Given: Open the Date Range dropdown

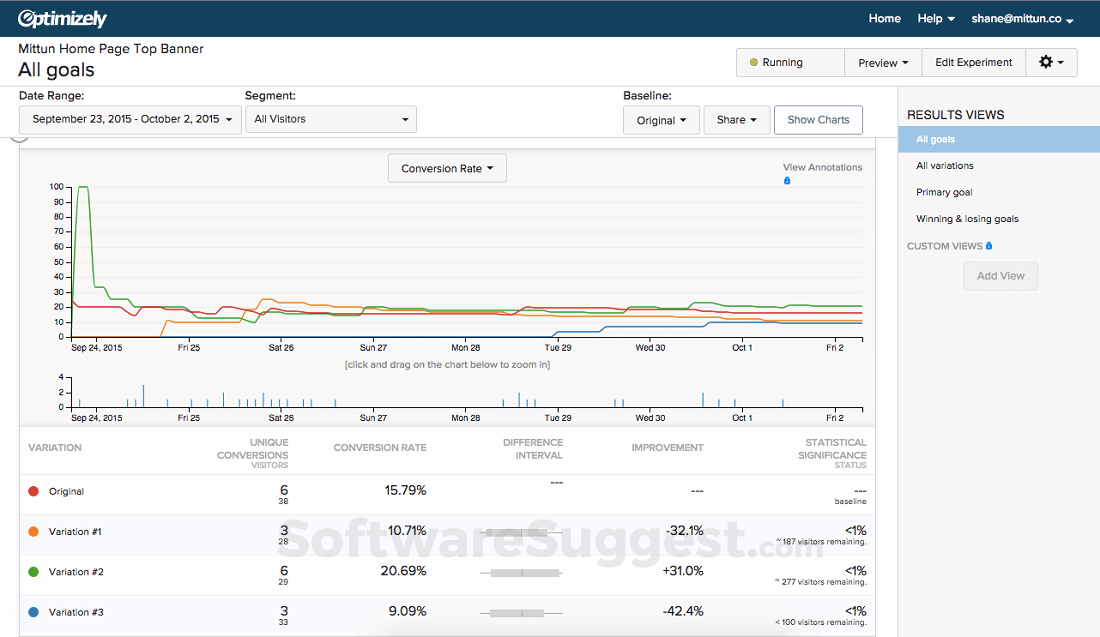Looking at the screenshot, I should (128, 118).
